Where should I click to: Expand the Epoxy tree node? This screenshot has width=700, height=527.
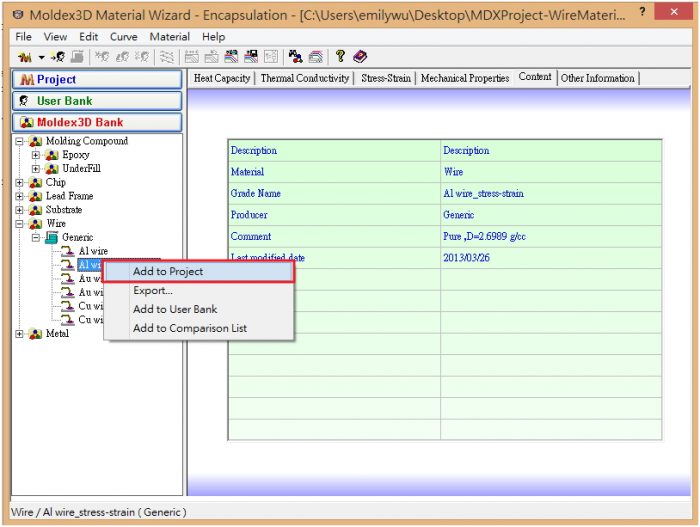36,155
